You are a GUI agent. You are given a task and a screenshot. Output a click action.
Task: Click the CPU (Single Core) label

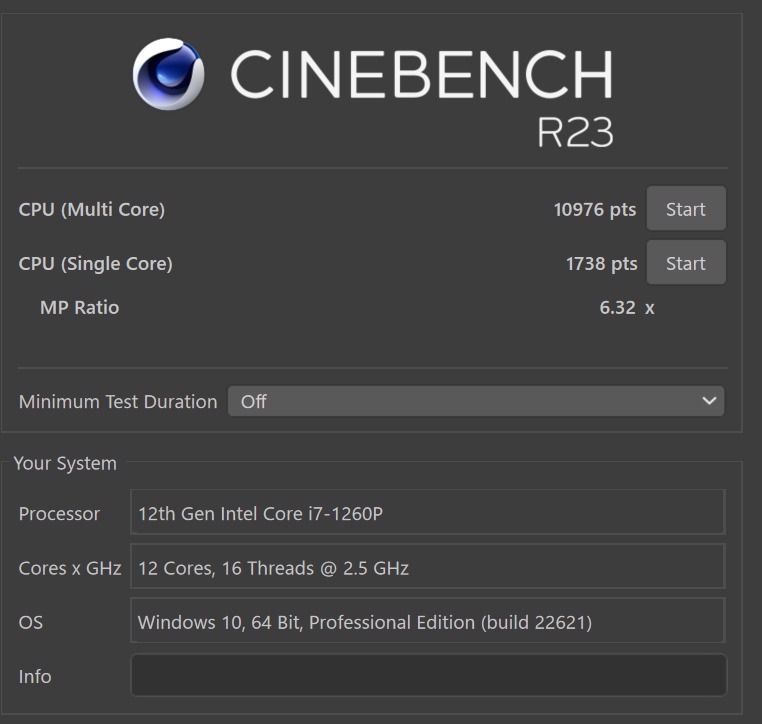click(x=95, y=263)
